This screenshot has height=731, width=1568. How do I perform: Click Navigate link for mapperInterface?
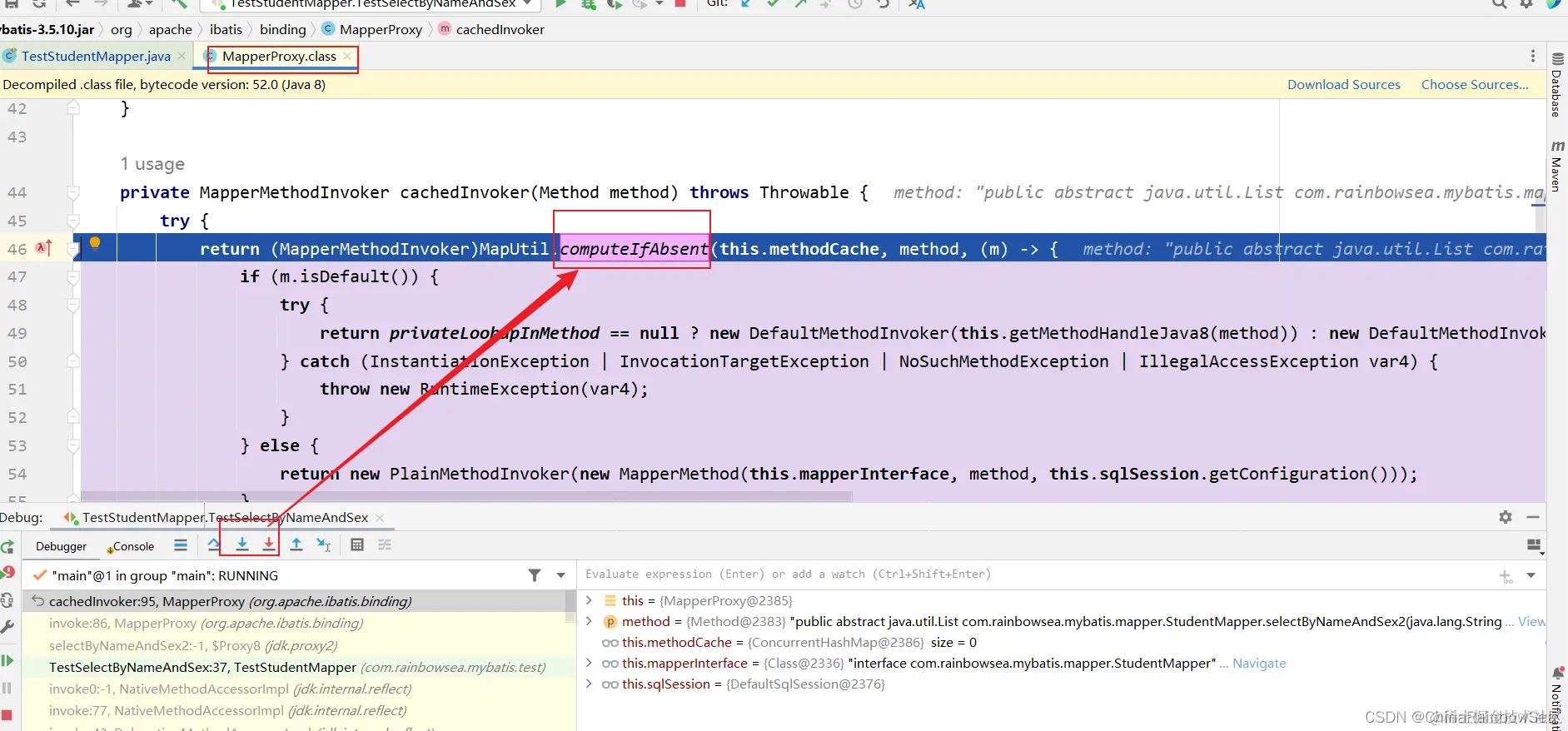(x=1259, y=663)
